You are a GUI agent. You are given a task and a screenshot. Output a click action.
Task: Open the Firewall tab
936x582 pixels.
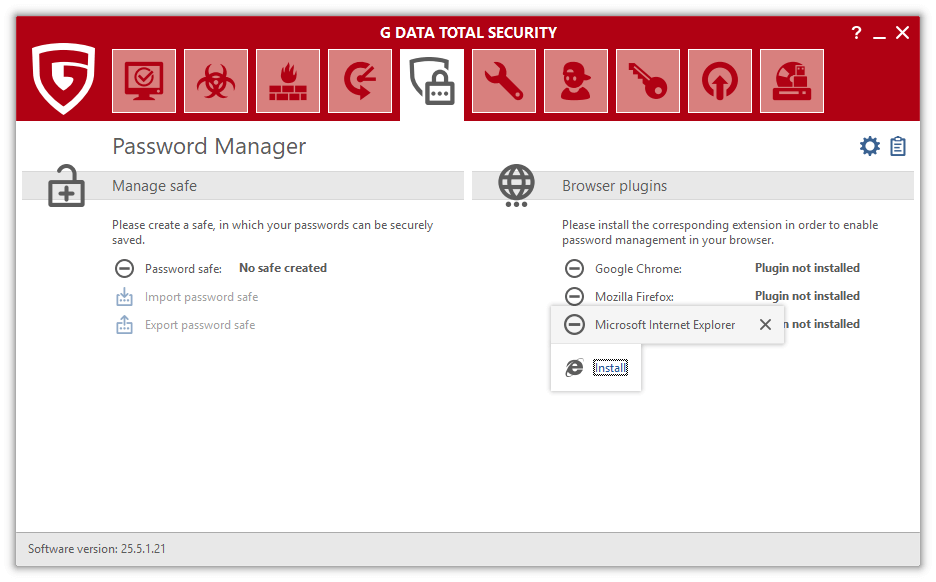click(288, 81)
